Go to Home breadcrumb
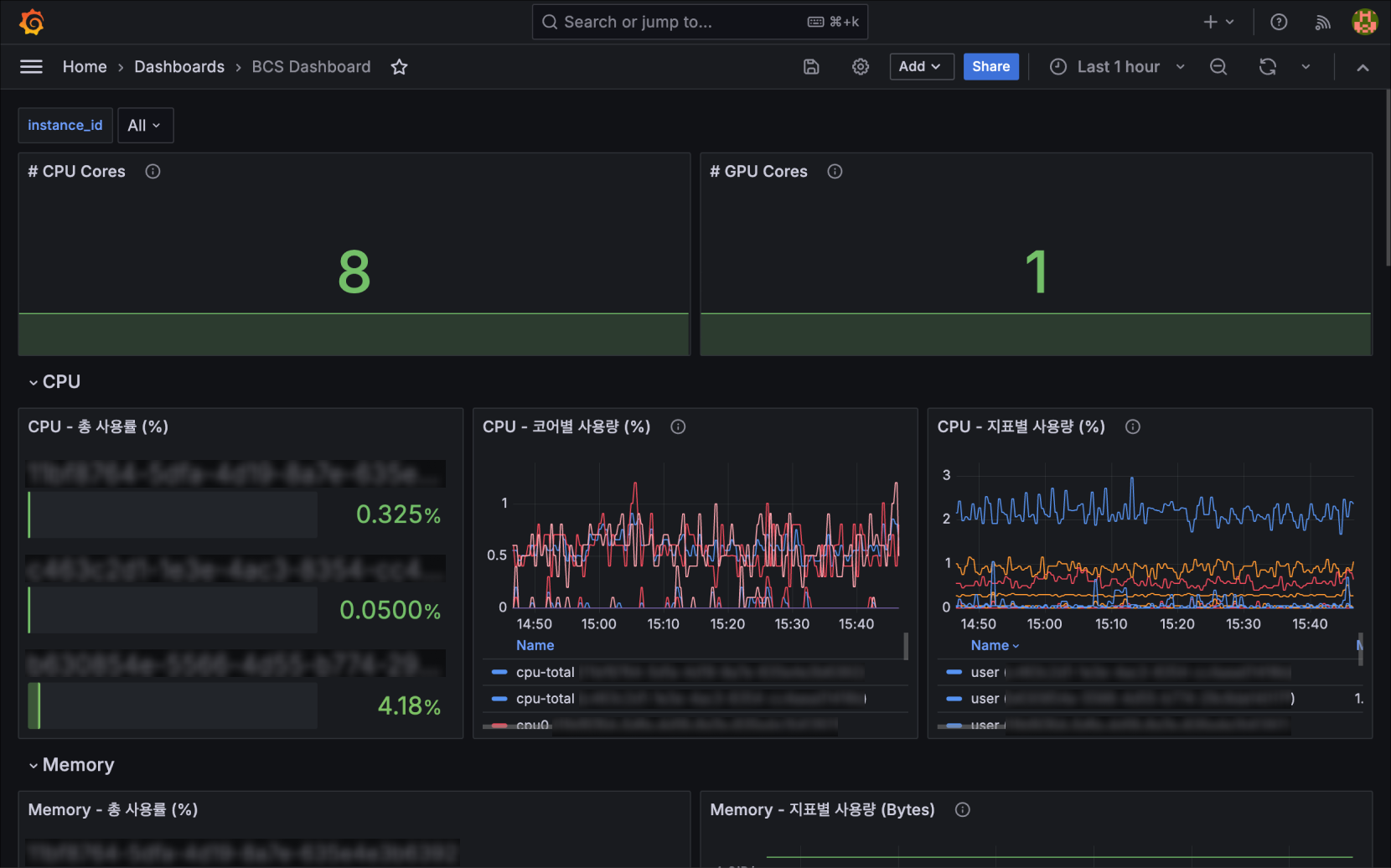 tap(85, 67)
